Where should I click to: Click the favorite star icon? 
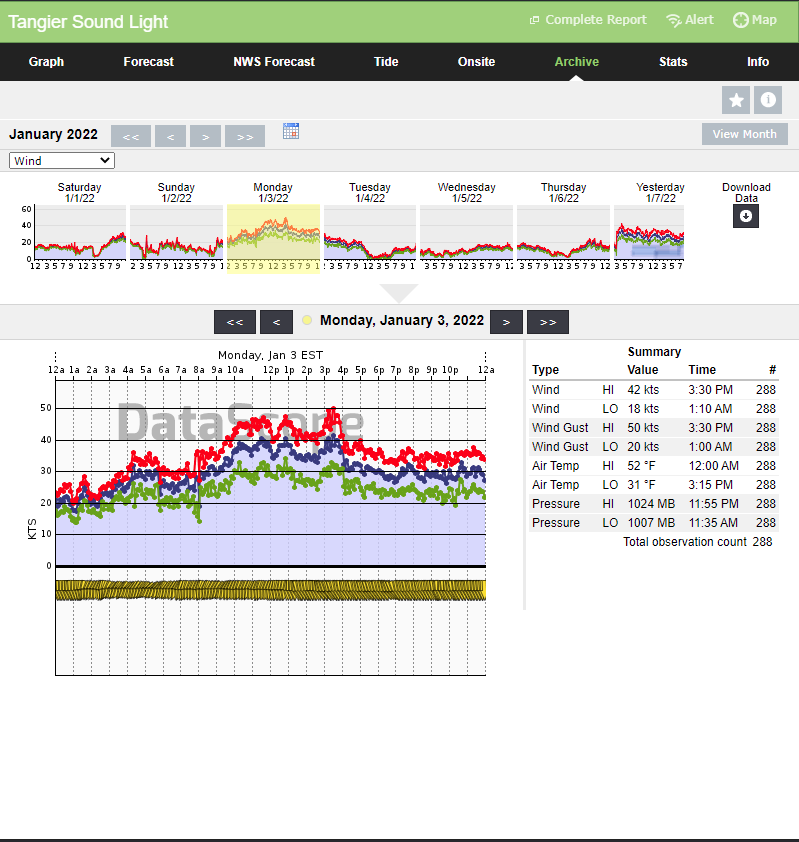pos(737,100)
